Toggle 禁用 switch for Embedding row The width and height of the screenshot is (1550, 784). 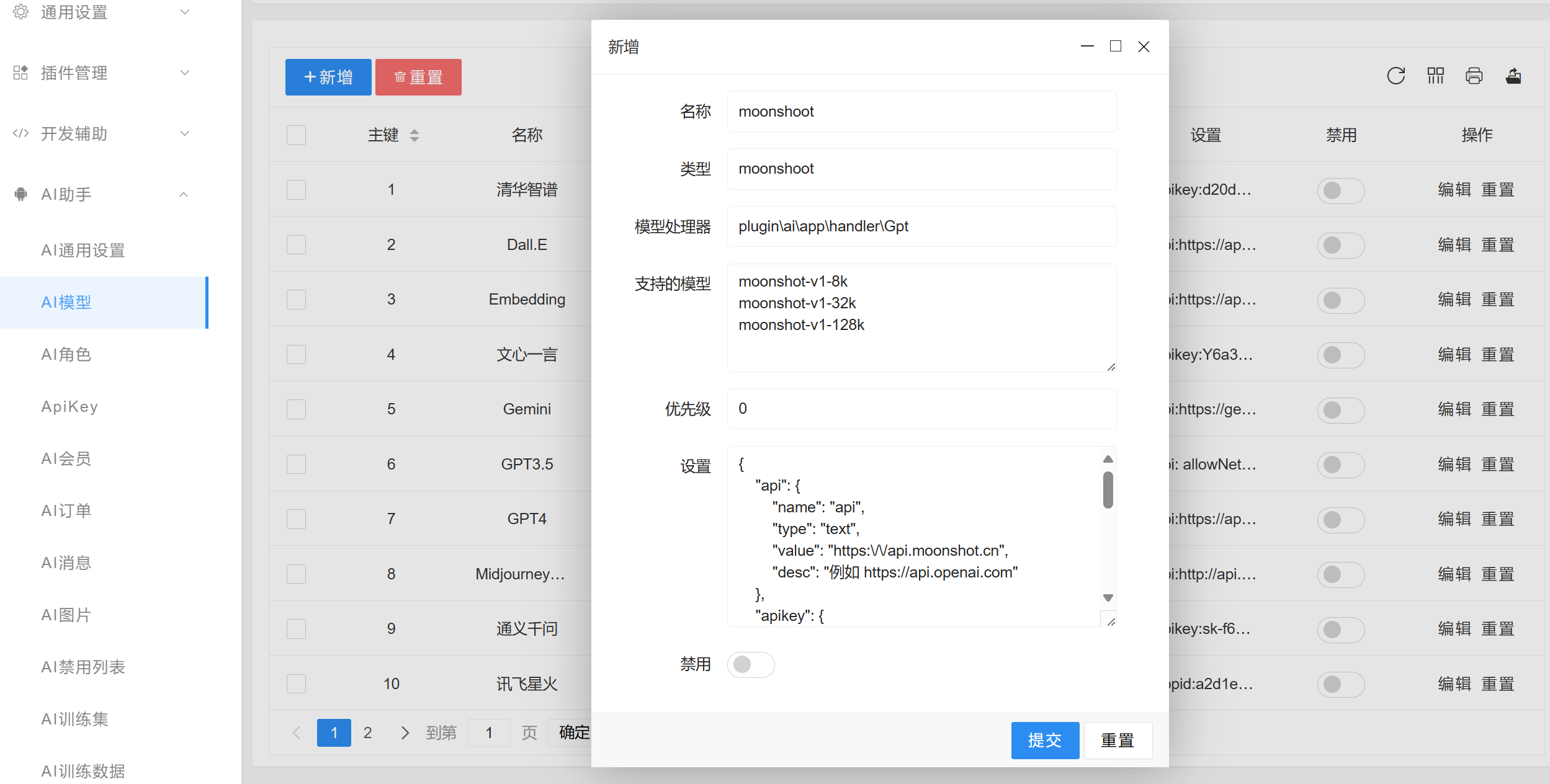pos(1341,300)
